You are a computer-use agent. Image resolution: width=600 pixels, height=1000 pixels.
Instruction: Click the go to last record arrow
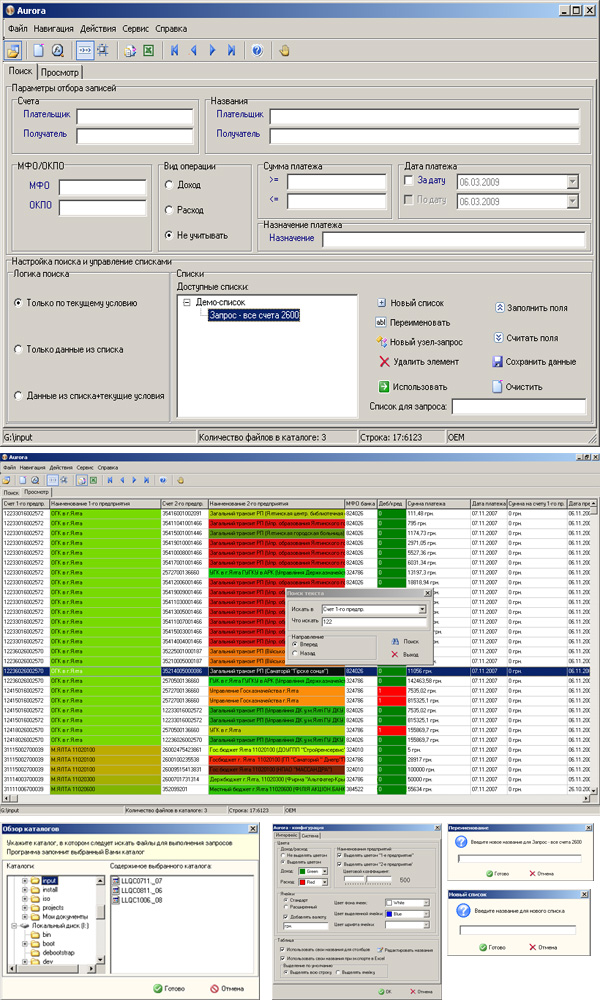(232, 50)
